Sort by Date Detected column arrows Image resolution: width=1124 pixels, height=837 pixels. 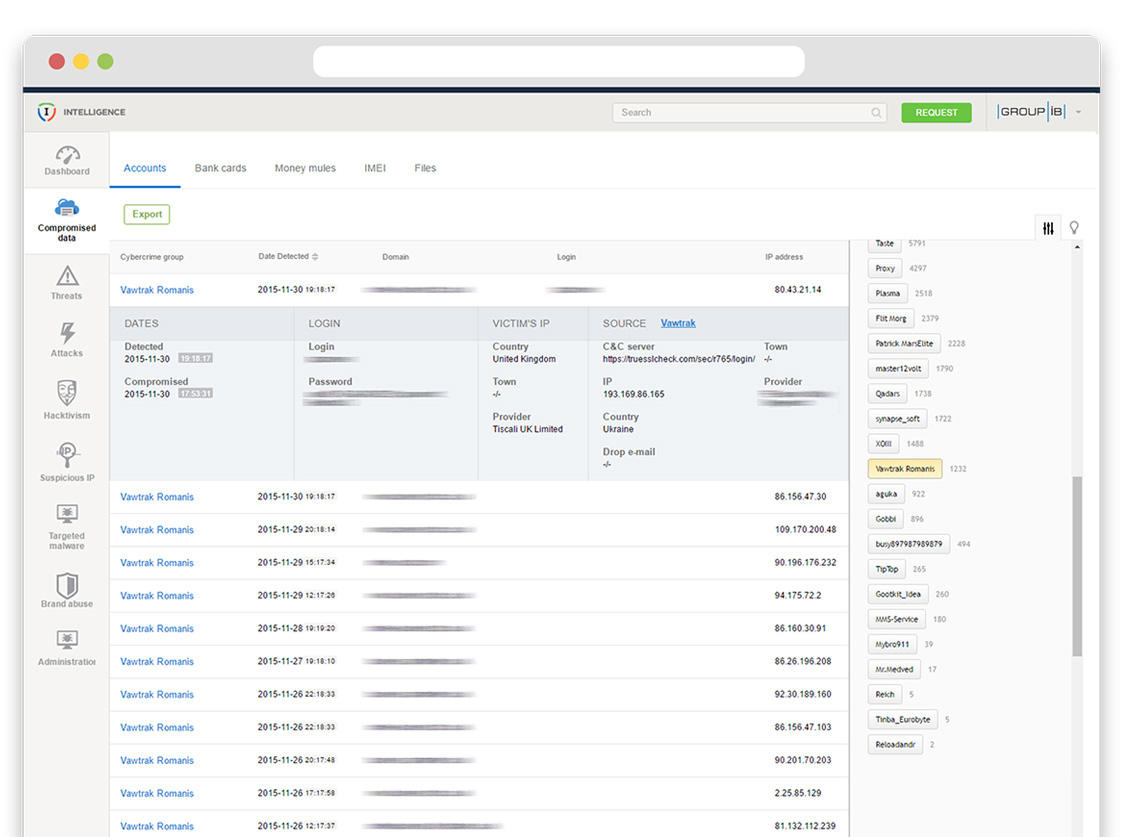315,257
